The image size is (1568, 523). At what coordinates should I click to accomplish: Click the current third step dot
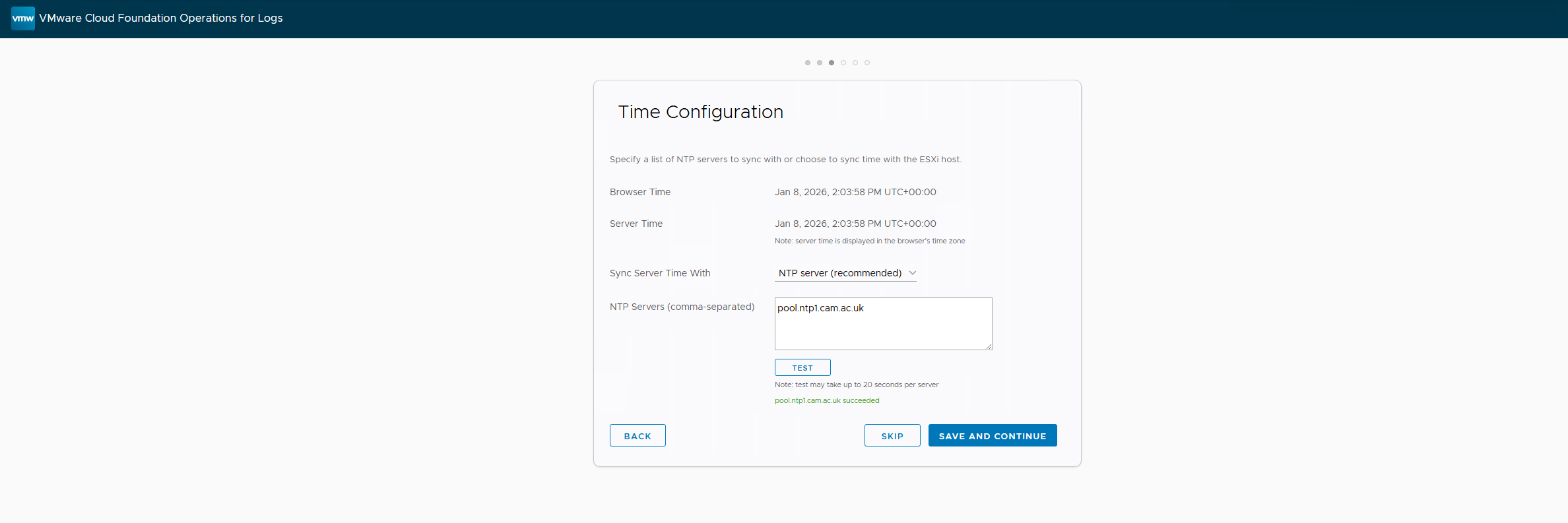click(x=832, y=63)
